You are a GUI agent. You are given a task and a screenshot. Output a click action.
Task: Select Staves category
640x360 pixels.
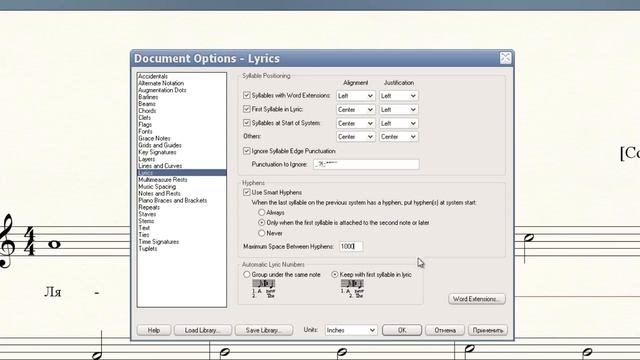coord(147,214)
